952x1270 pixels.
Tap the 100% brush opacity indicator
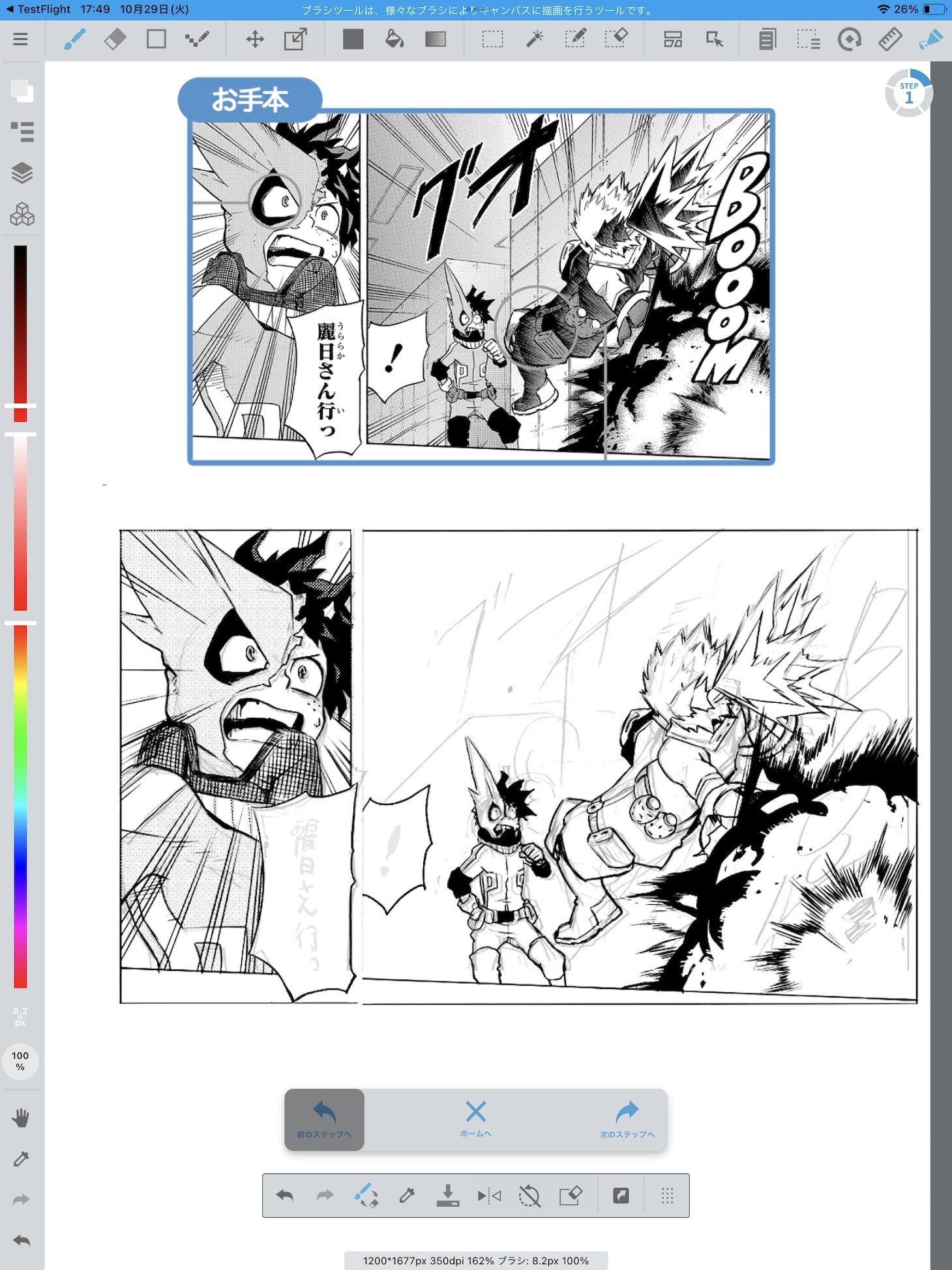(21, 1061)
